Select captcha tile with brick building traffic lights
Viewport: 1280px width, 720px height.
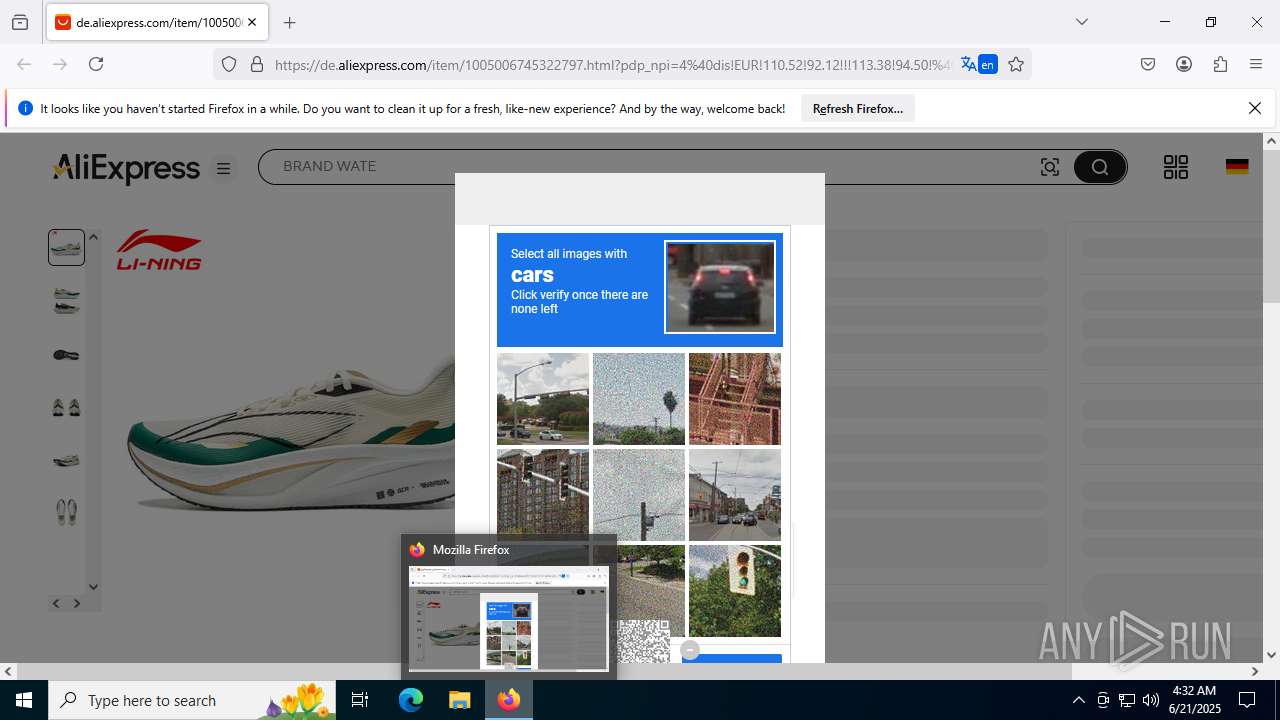[543, 492]
